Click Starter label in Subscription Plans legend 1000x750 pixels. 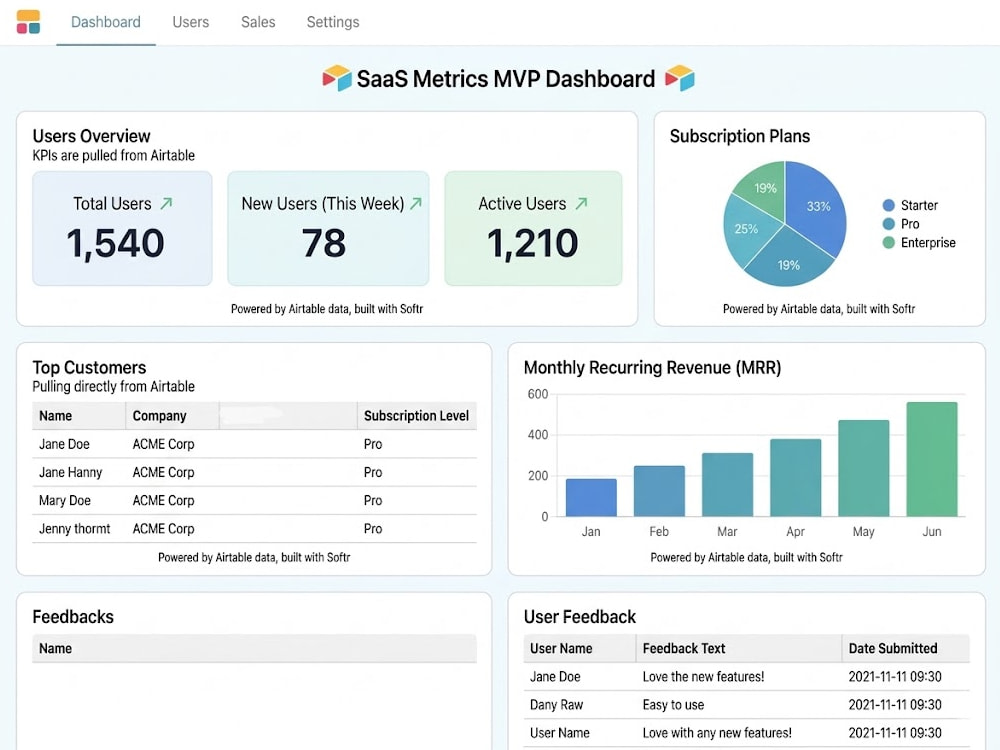click(x=919, y=205)
